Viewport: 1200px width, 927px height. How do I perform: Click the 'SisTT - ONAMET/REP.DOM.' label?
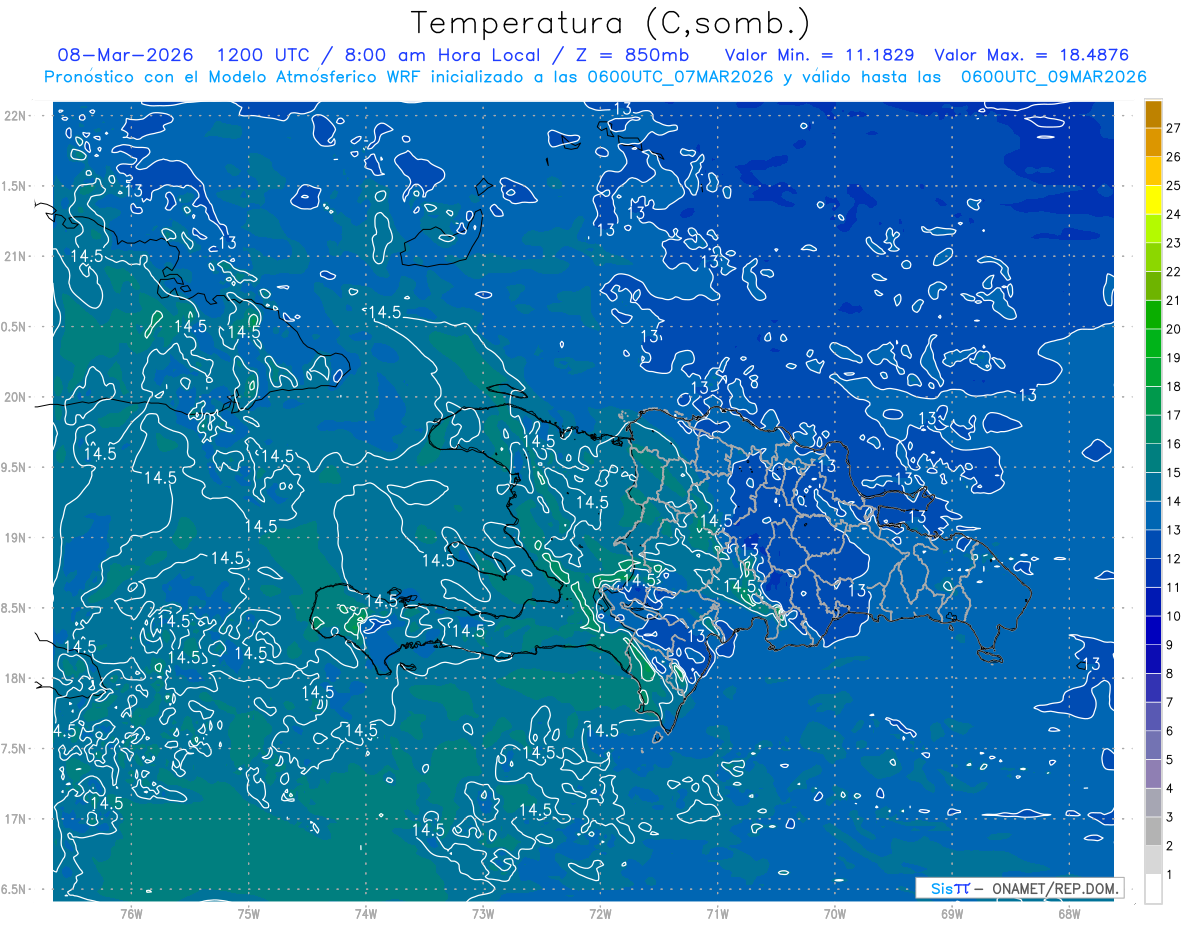coord(1019,888)
